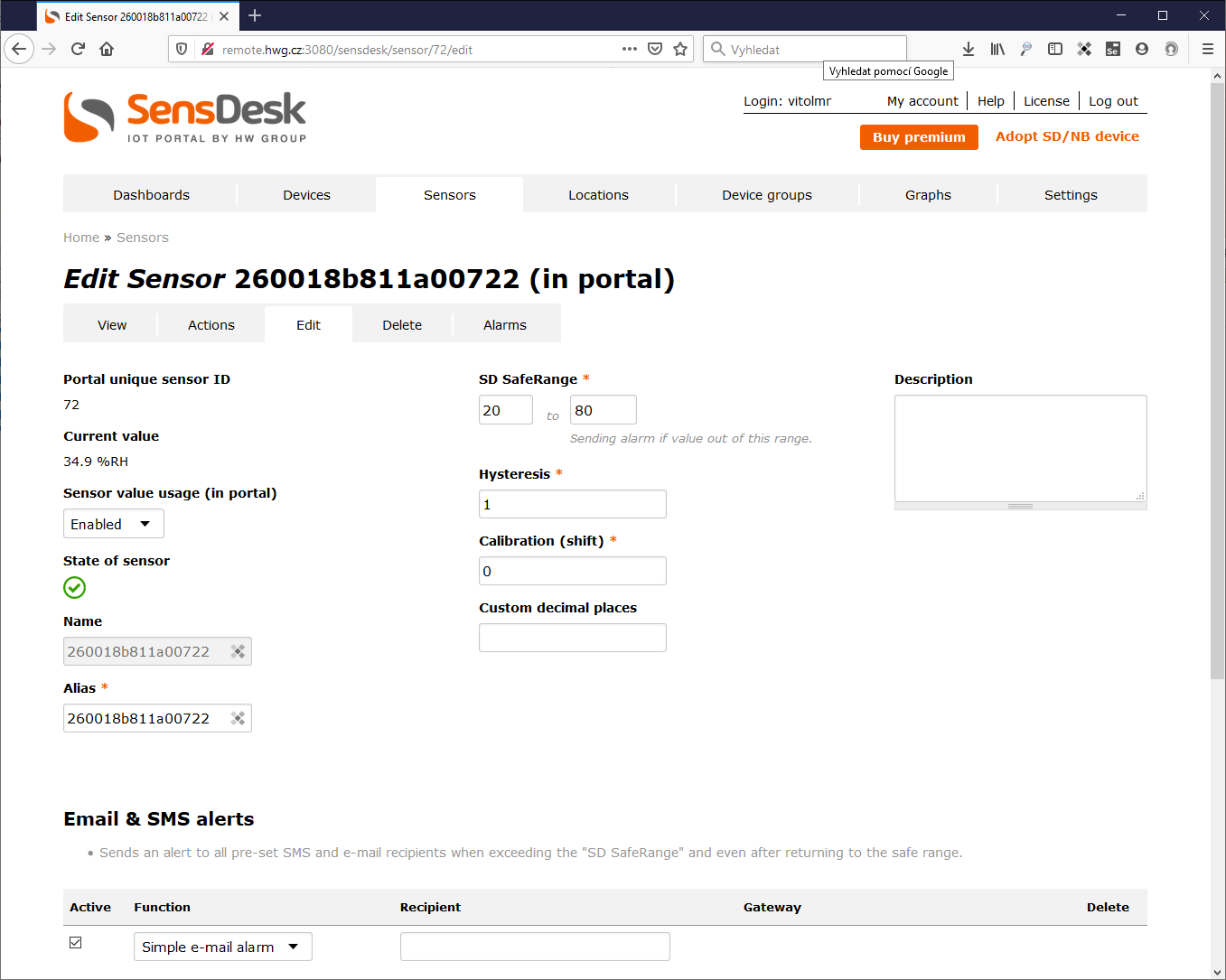The height and width of the screenshot is (980, 1226).
Task: Click scrollbar down arrow
Action: coord(1217,972)
